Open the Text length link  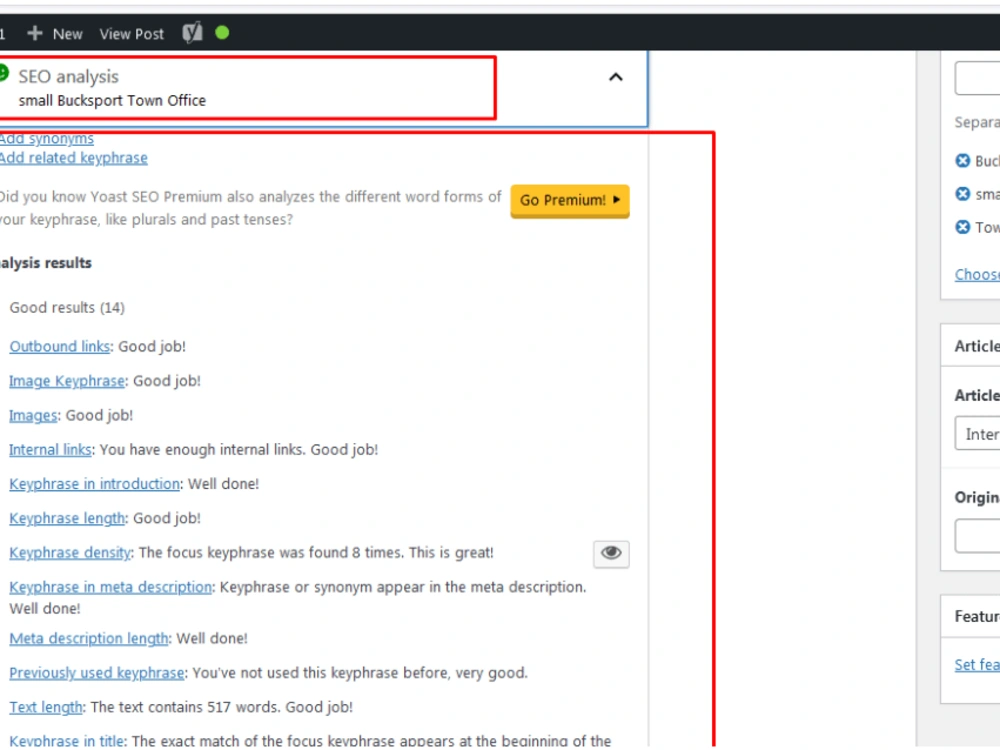click(x=46, y=707)
